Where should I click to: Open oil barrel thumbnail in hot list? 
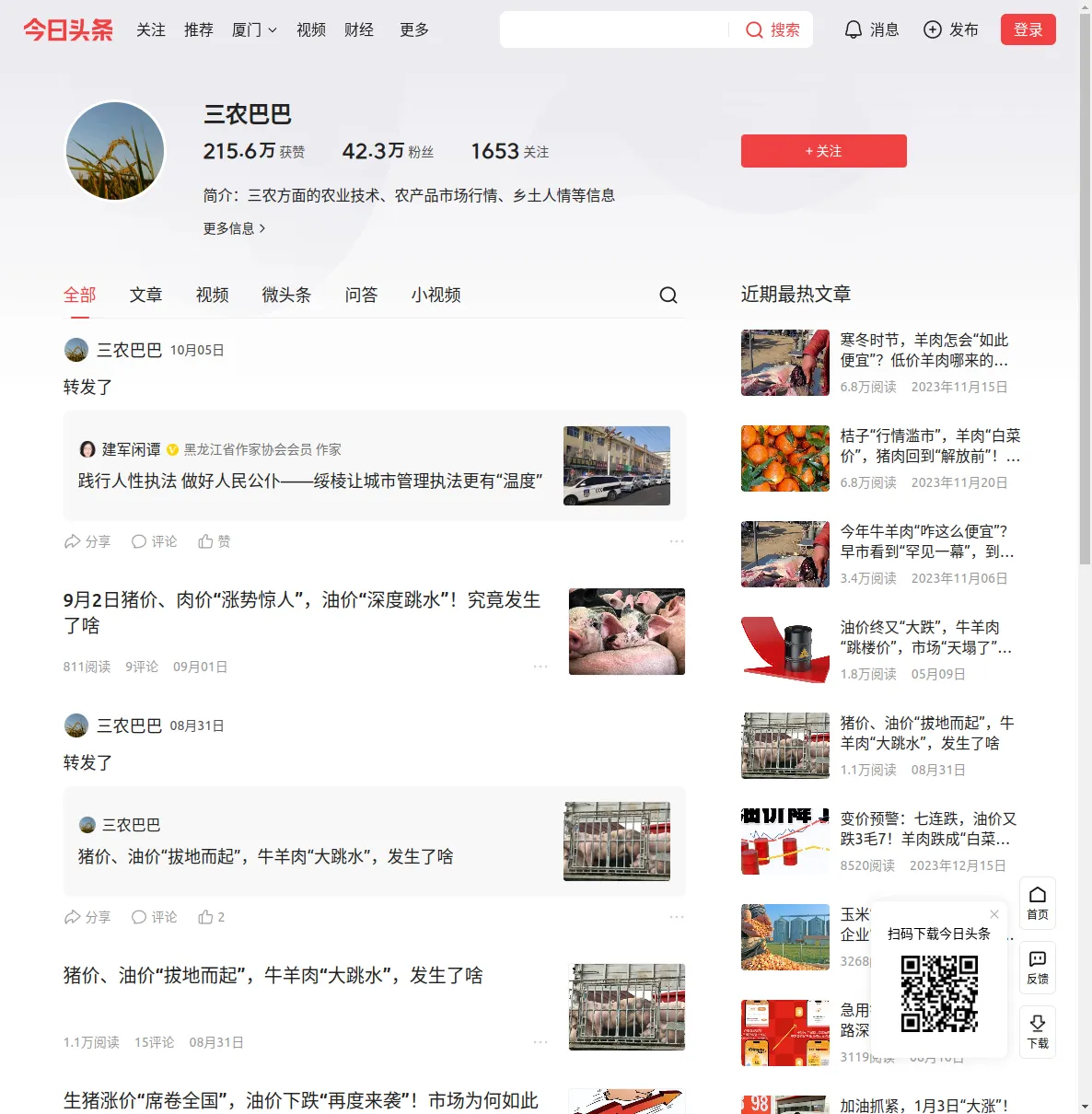click(x=785, y=650)
